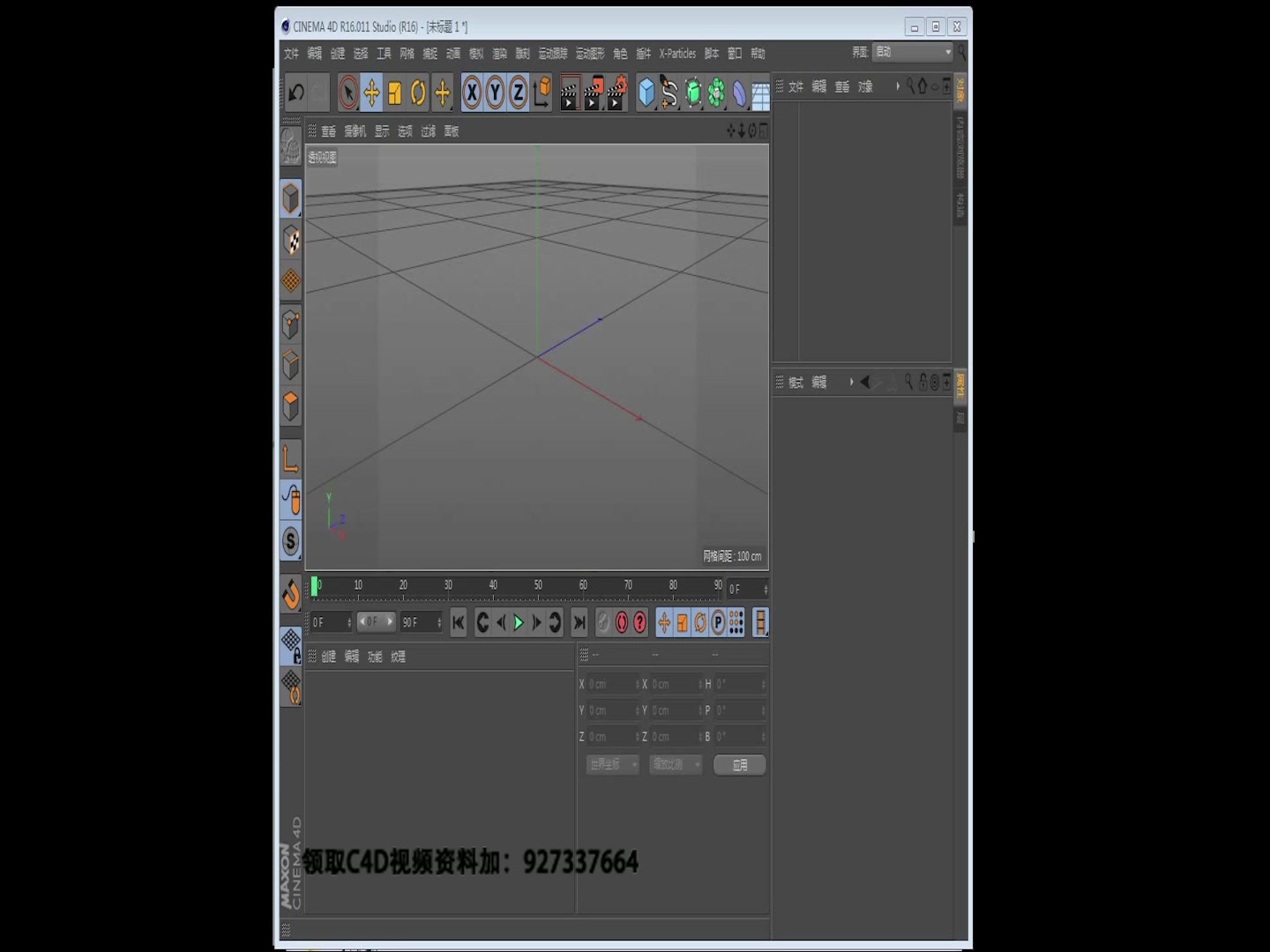Select the Move tool in the toolbar

(371, 93)
